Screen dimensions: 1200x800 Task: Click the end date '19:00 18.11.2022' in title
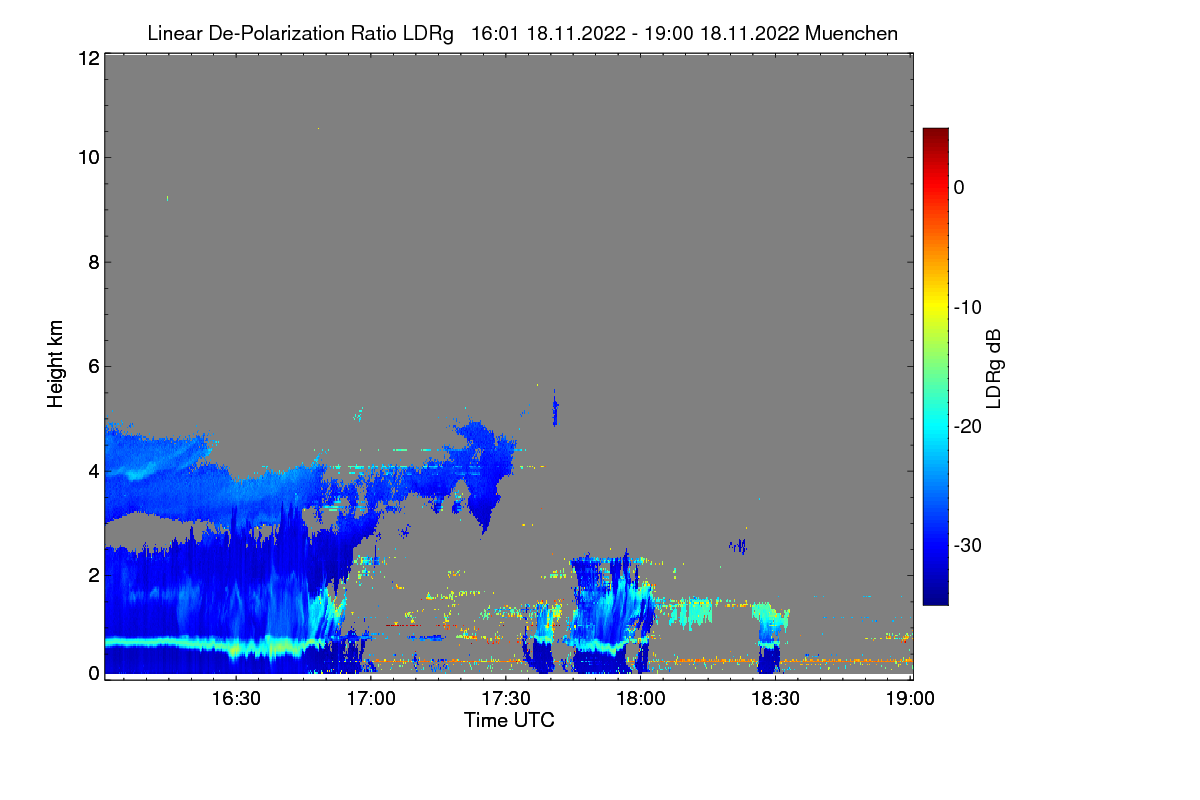pyautogui.click(x=722, y=33)
